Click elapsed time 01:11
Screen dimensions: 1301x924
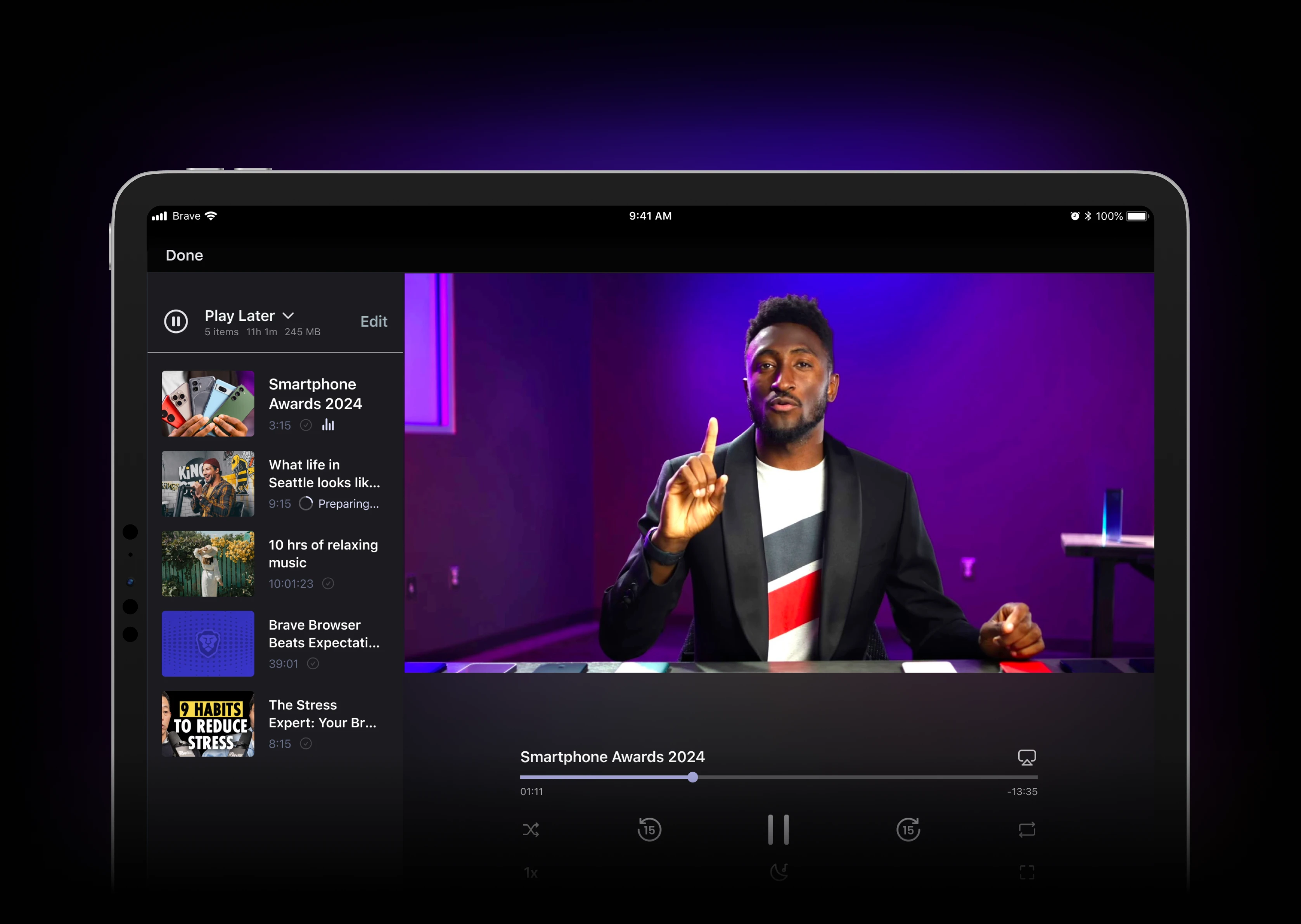click(x=531, y=791)
